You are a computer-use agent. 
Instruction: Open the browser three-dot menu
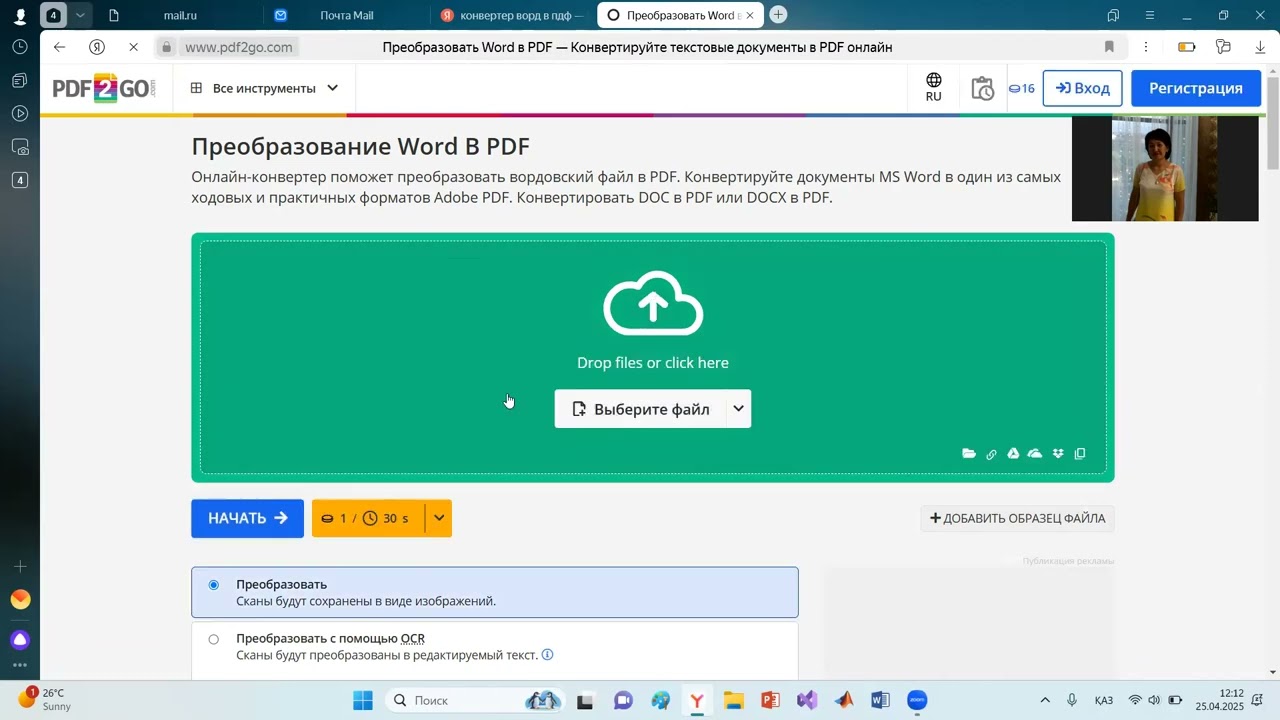(x=1145, y=47)
